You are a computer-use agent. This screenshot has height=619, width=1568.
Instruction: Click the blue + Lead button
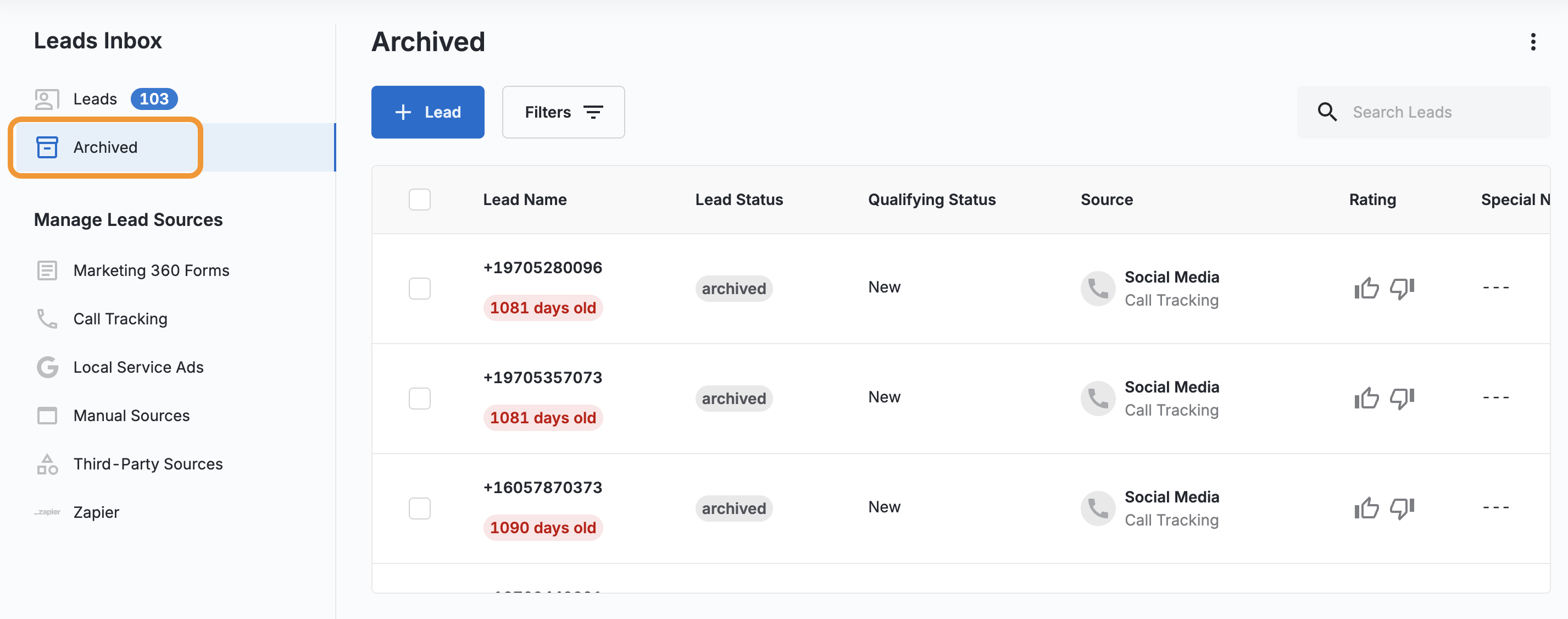pyautogui.click(x=427, y=112)
